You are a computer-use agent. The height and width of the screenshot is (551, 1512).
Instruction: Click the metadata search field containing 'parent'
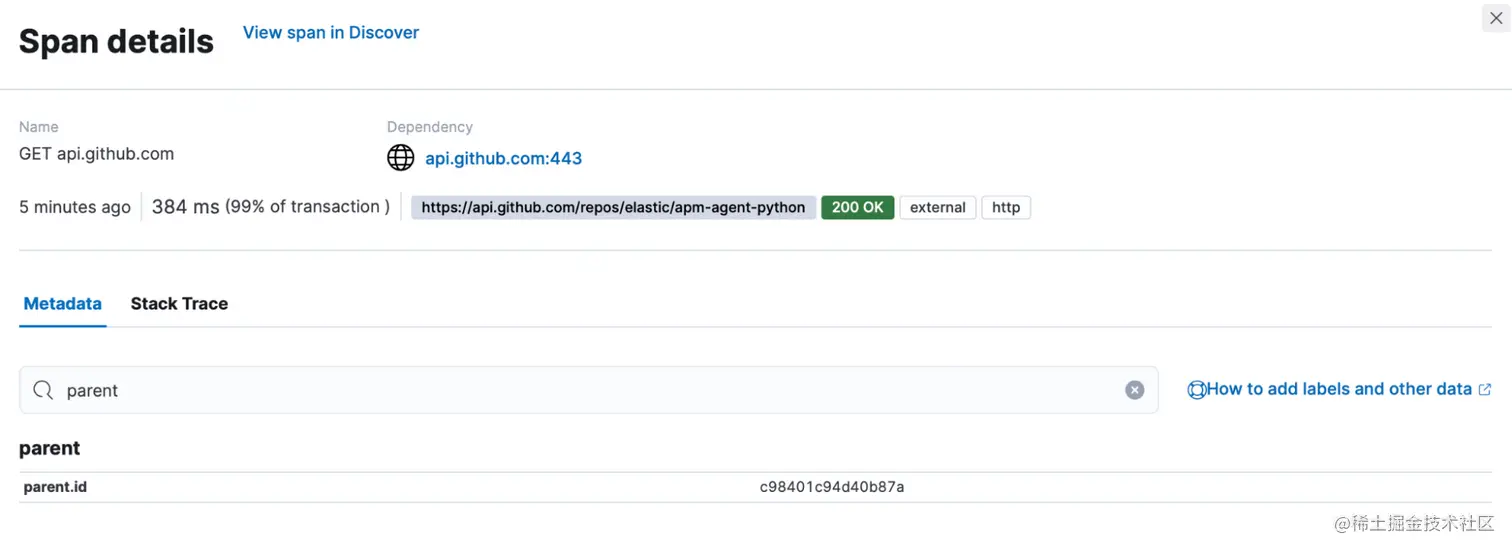click(589, 390)
